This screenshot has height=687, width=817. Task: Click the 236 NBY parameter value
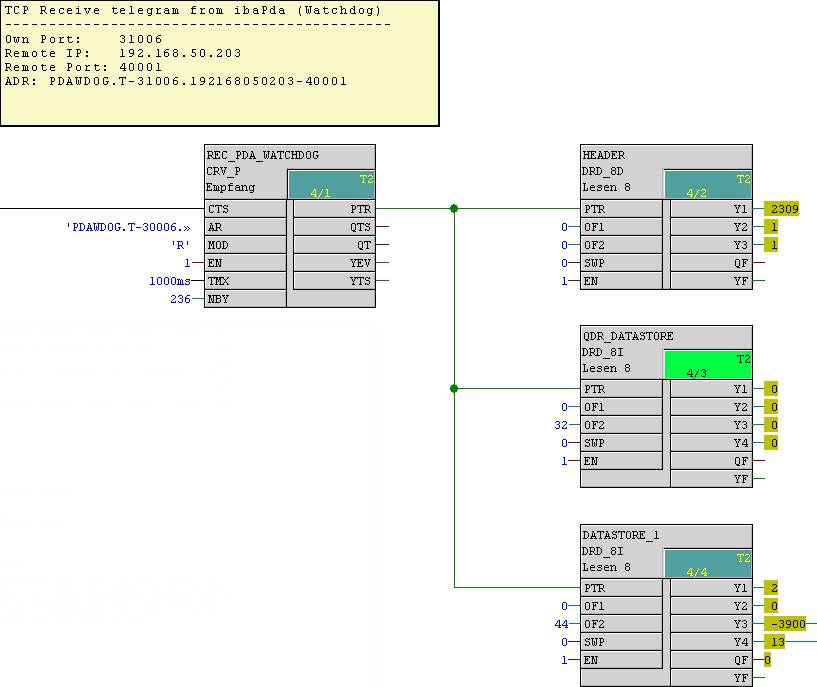click(x=180, y=299)
